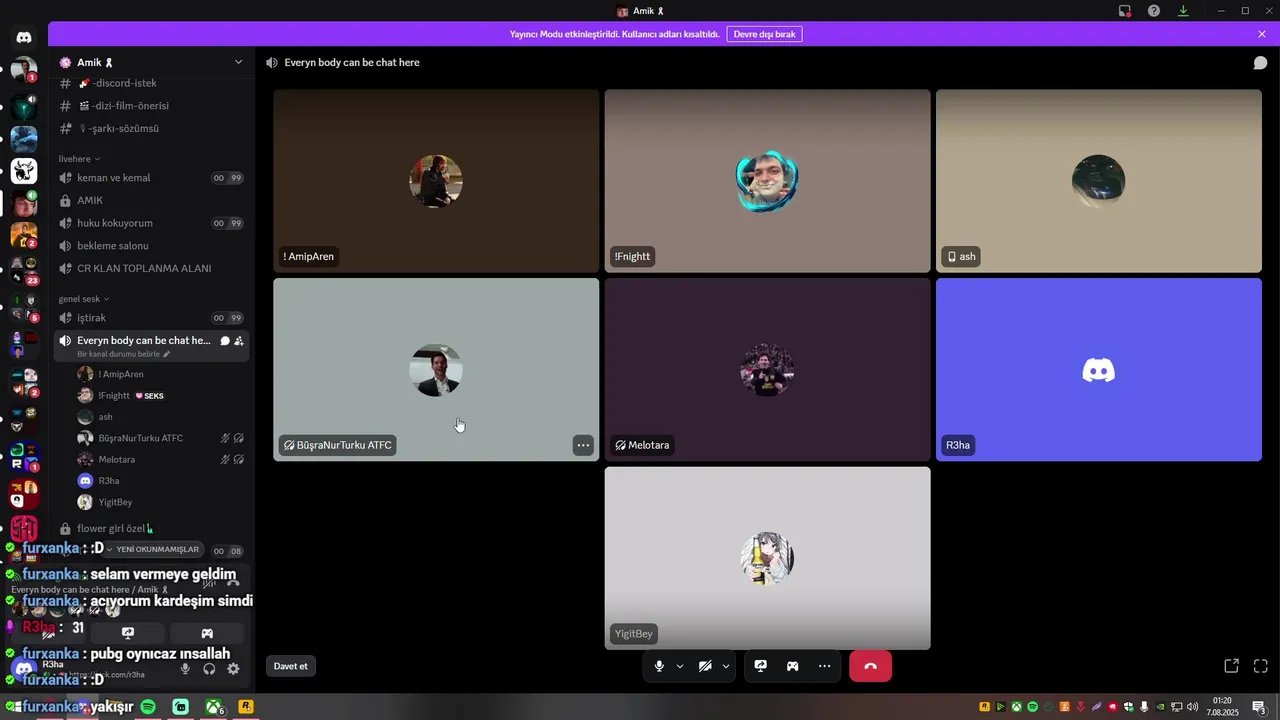Join bekleme salonu voice channel
Image resolution: width=1280 pixels, height=720 pixels.
[x=152, y=246]
